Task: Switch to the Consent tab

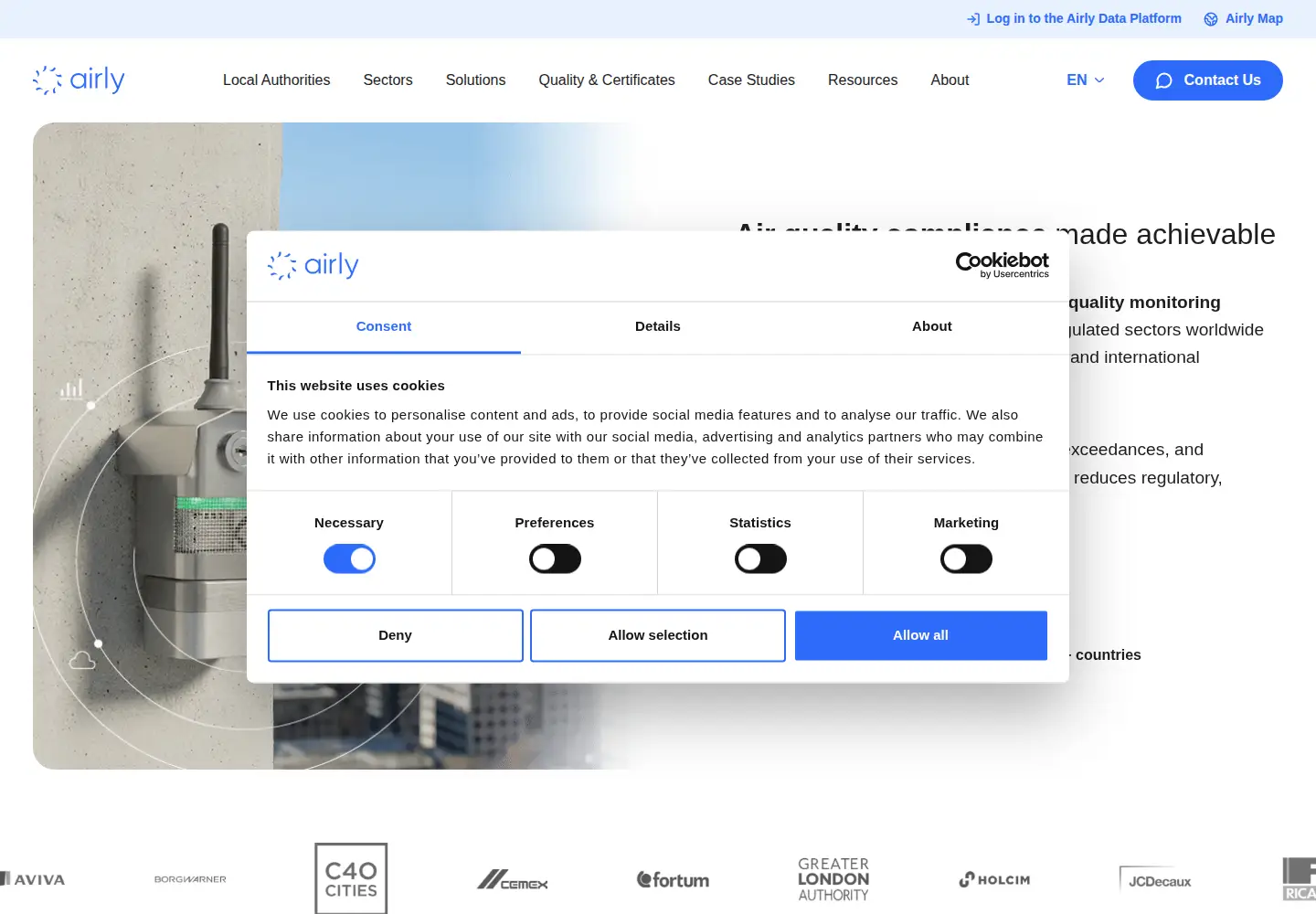Action: pos(384,327)
